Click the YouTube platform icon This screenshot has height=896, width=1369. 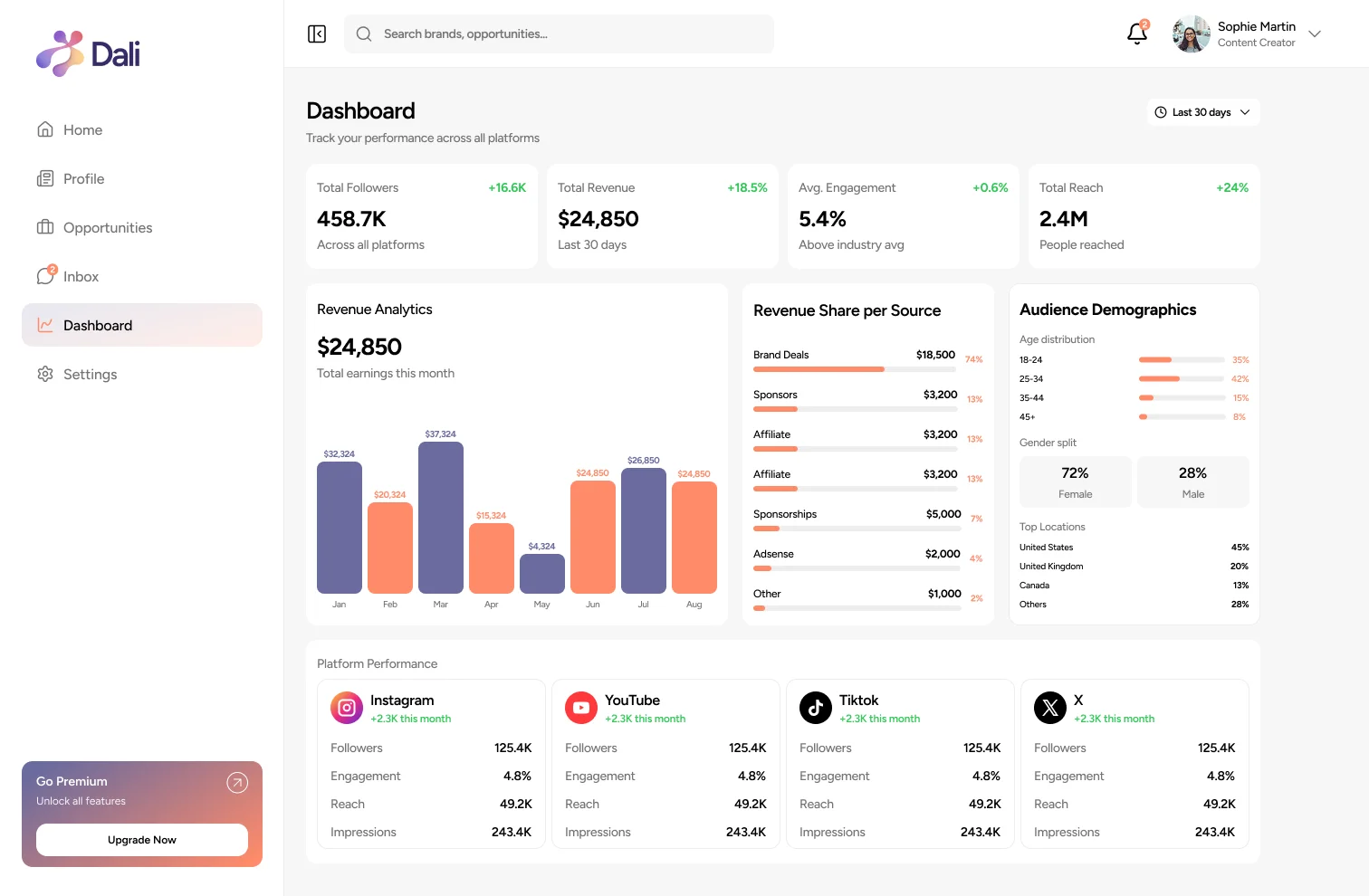(580, 708)
